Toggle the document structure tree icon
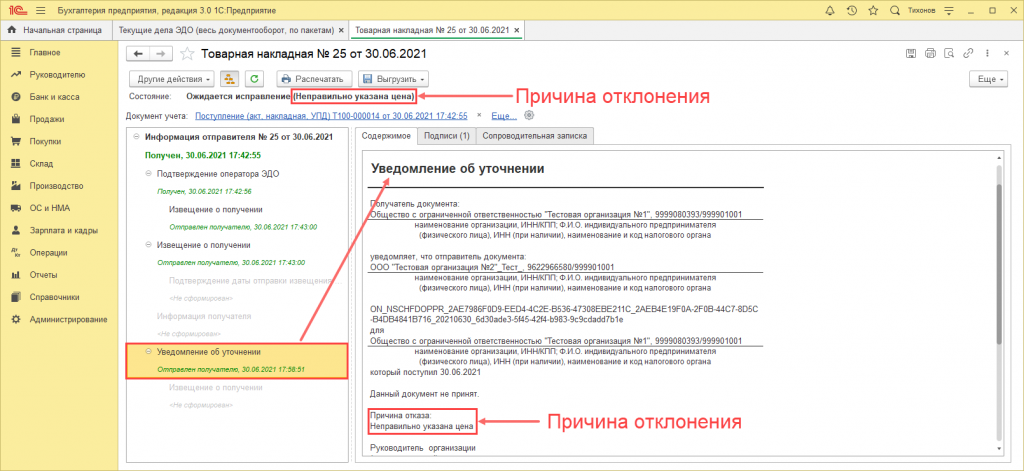The height and width of the screenshot is (471, 1024). [229, 79]
